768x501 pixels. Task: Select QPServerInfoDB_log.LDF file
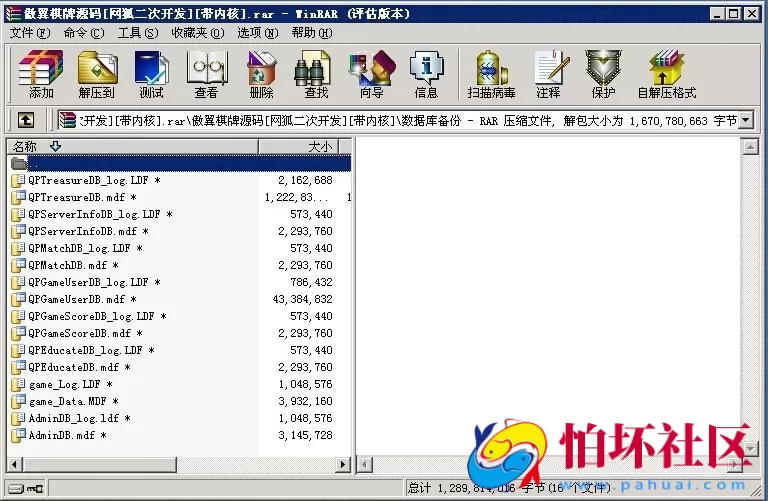click(100, 215)
